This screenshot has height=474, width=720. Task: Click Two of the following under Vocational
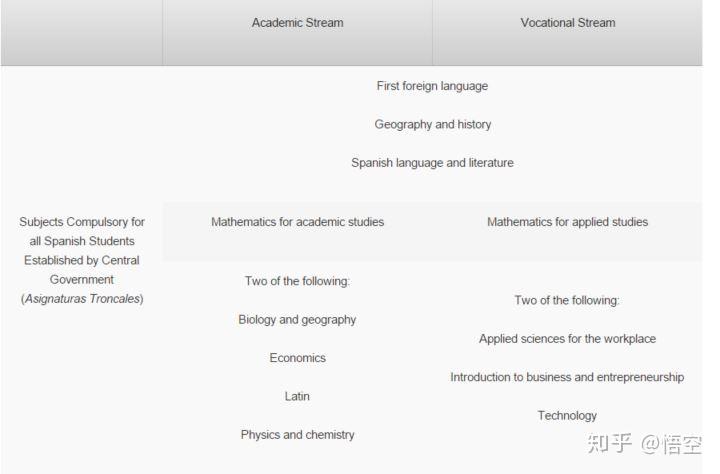click(x=567, y=300)
